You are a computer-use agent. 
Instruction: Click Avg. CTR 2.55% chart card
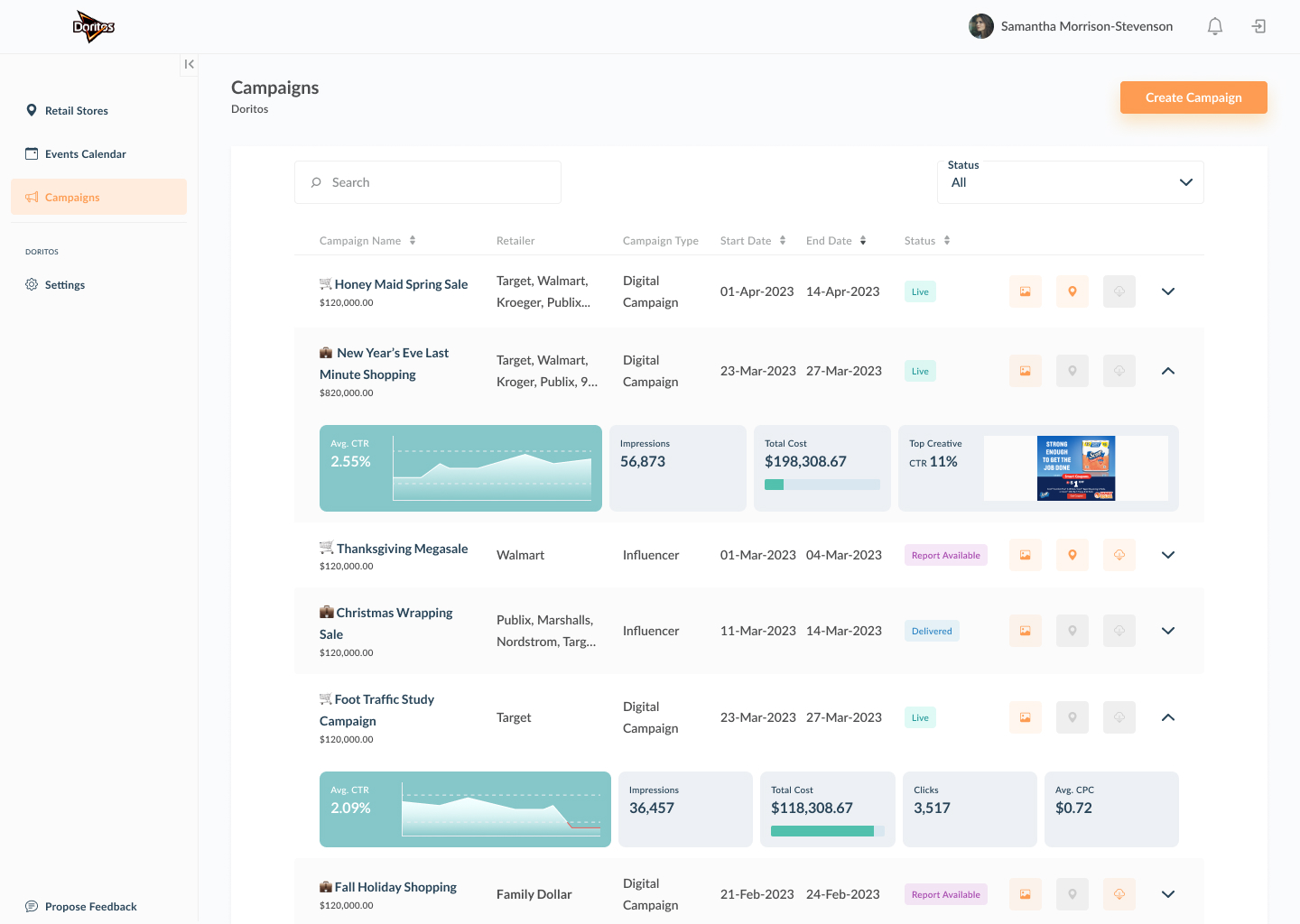(x=460, y=468)
